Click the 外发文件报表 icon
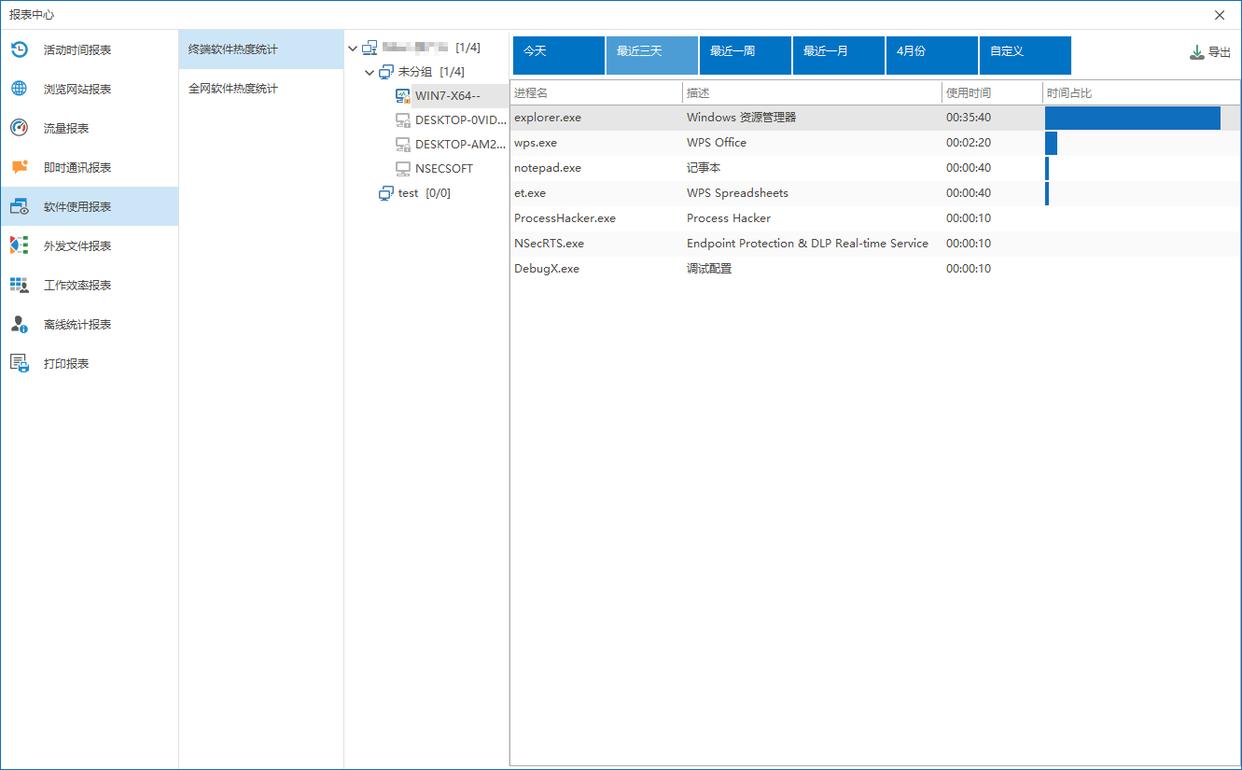The image size is (1242, 770). [x=19, y=245]
